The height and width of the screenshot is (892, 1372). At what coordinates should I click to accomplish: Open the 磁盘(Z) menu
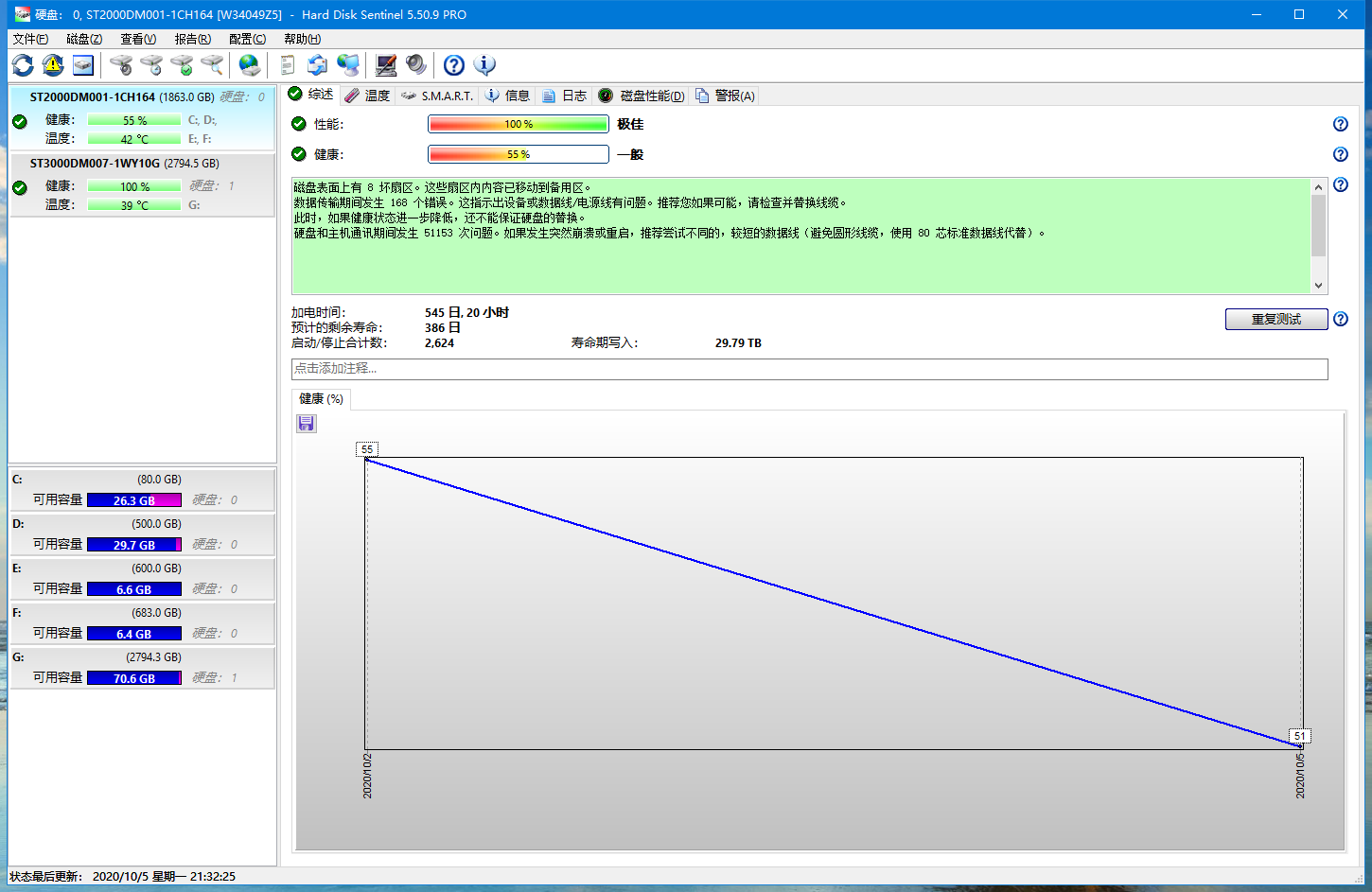[84, 39]
